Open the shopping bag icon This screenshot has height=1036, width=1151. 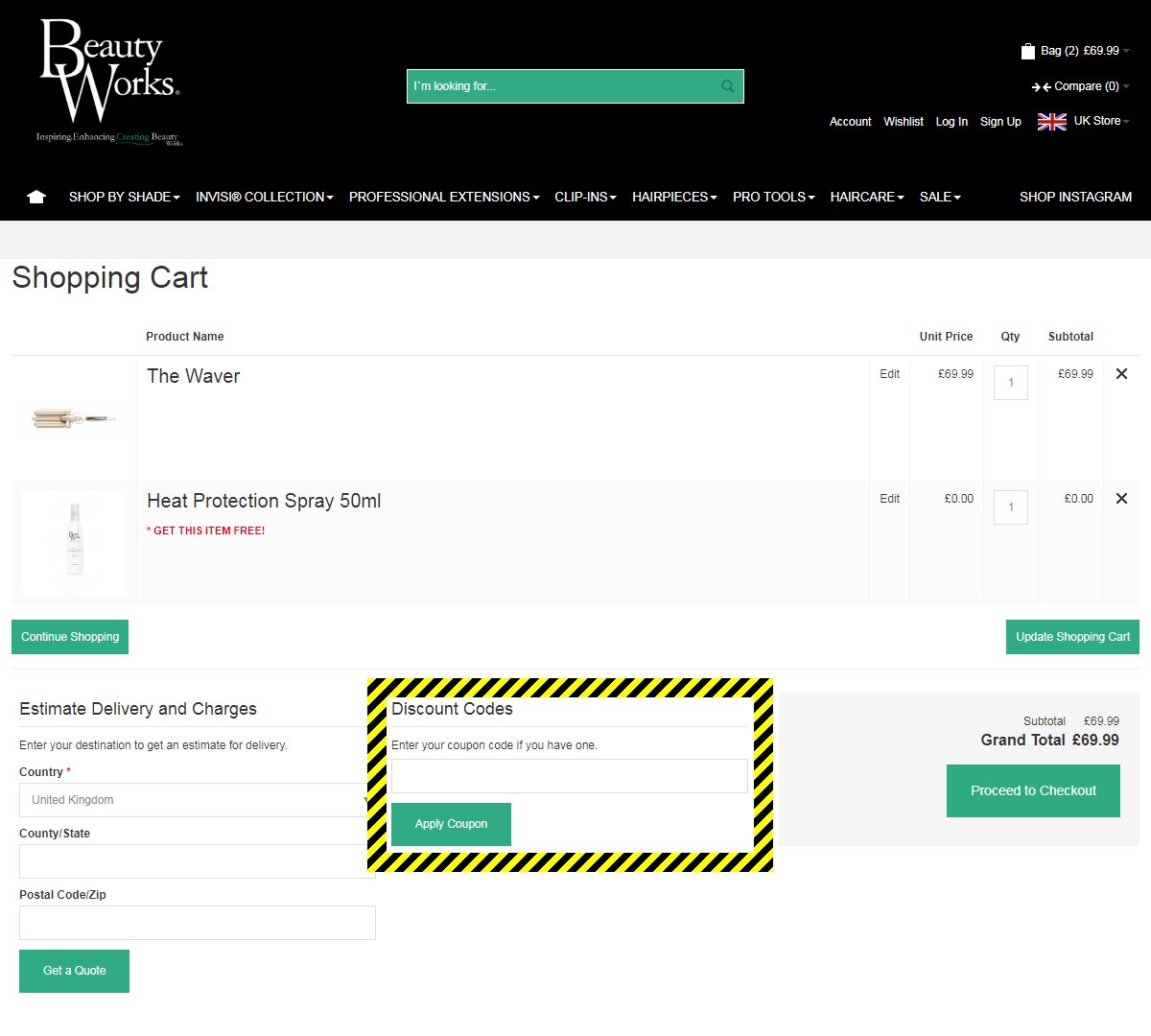pos(1028,51)
